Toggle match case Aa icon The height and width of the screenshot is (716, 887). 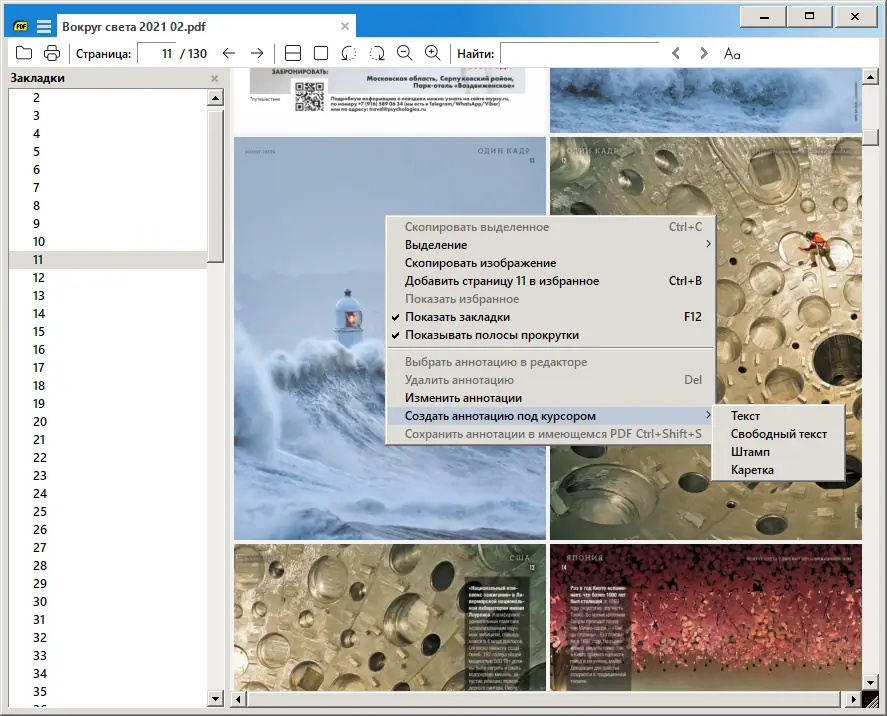732,53
